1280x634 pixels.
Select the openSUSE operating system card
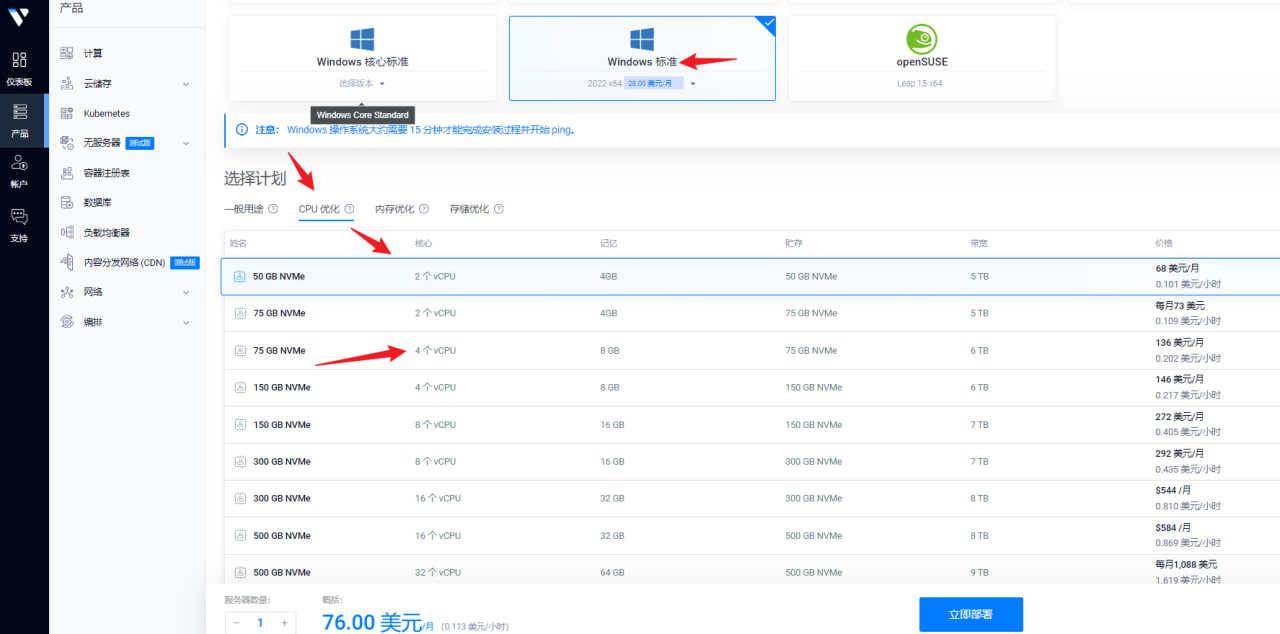click(x=921, y=58)
